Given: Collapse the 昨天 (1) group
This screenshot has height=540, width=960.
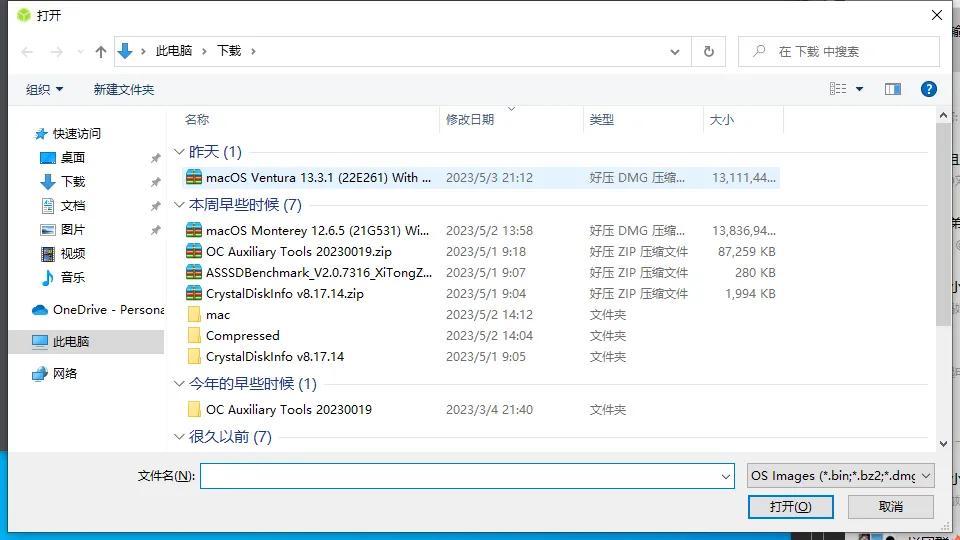Looking at the screenshot, I should (x=179, y=151).
